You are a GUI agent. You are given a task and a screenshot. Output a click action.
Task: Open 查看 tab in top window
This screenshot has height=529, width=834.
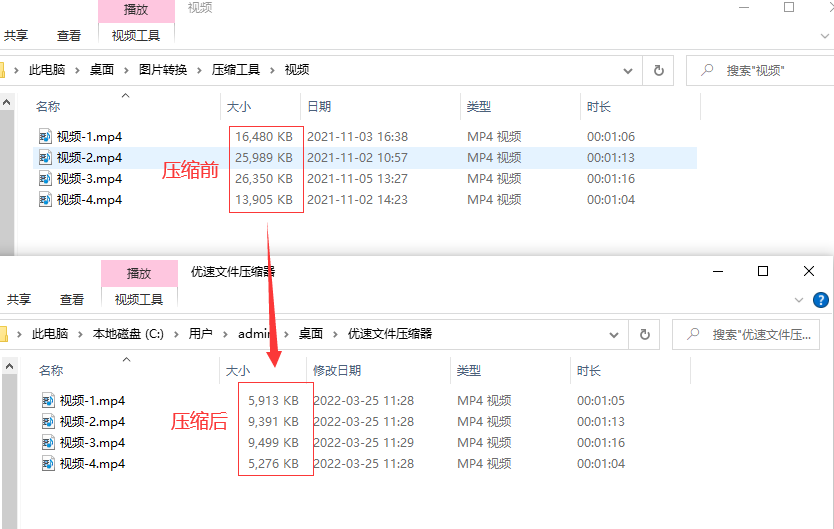point(69,36)
